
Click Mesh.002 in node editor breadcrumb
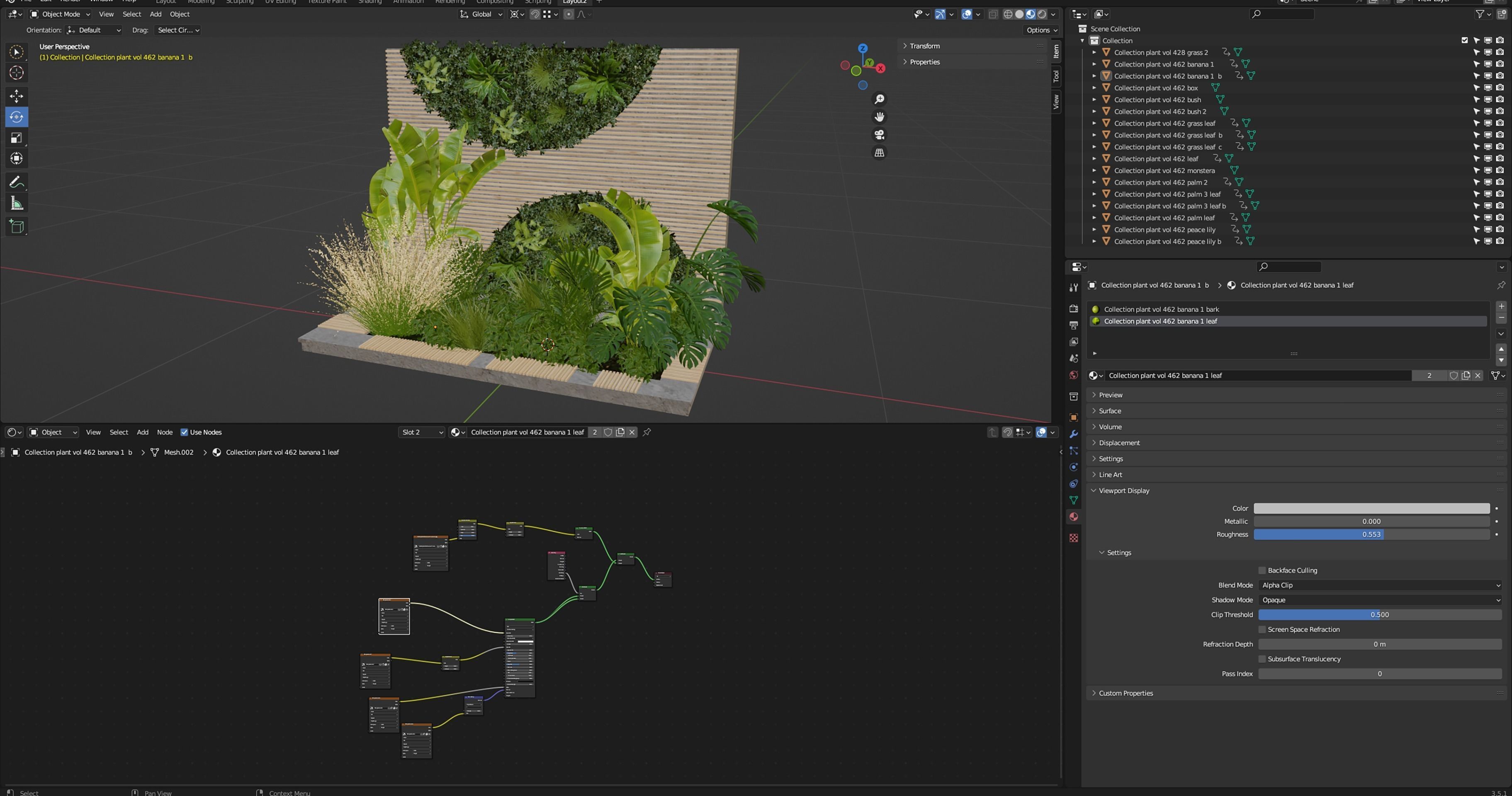tap(178, 452)
